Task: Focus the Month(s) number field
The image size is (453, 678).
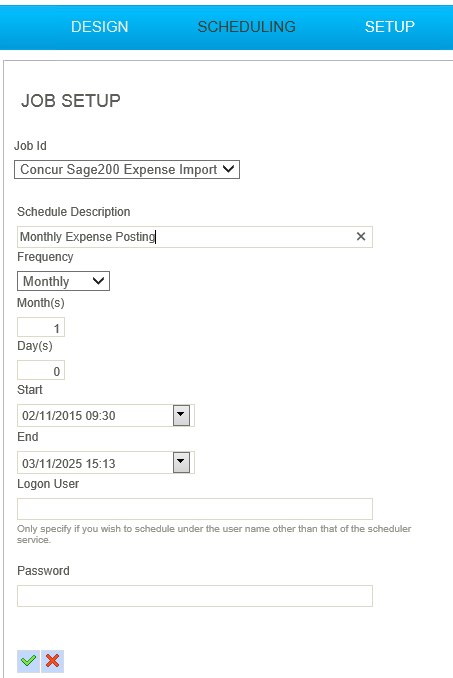Action: [x=41, y=327]
